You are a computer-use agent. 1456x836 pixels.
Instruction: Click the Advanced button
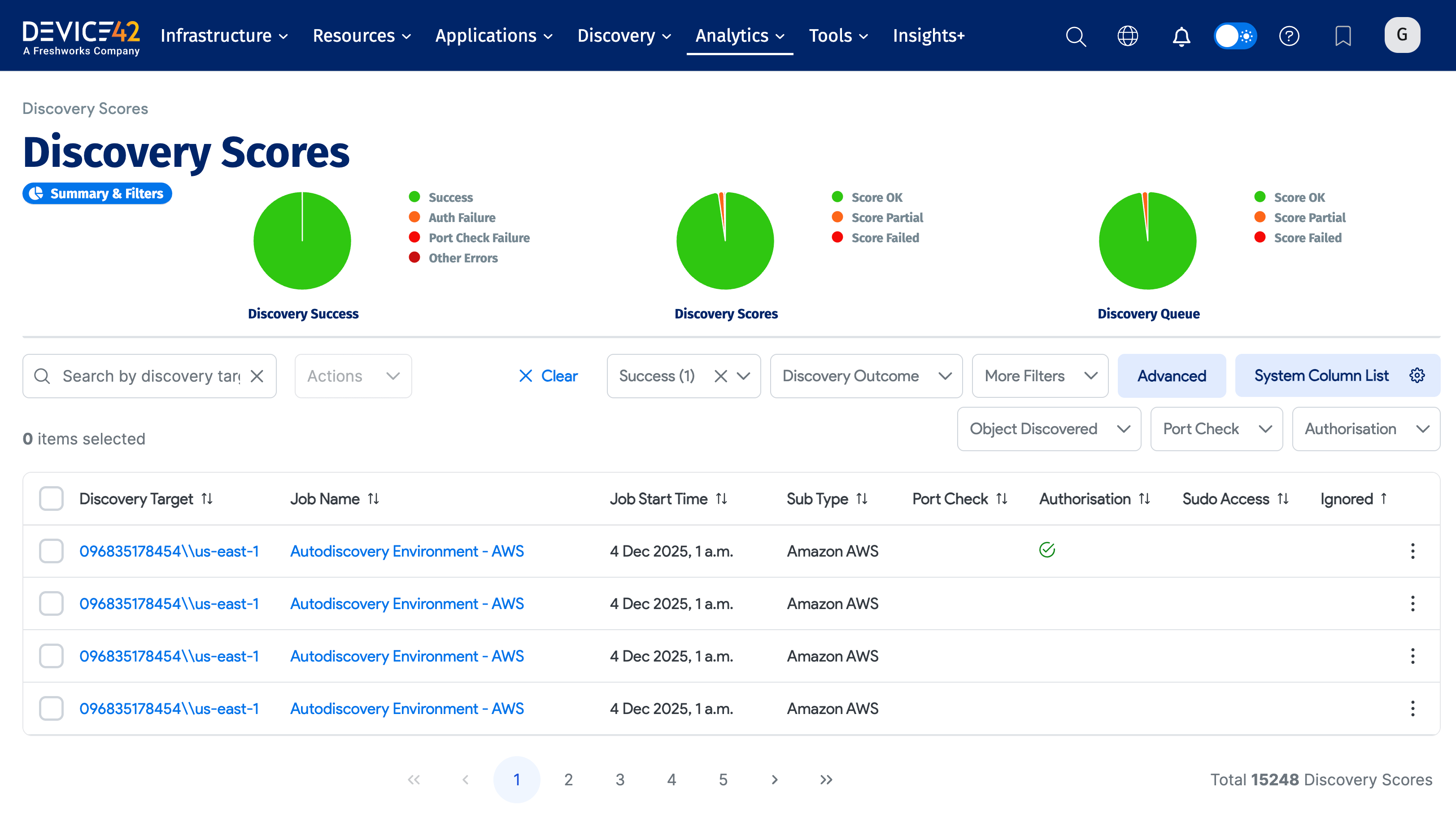tap(1171, 376)
